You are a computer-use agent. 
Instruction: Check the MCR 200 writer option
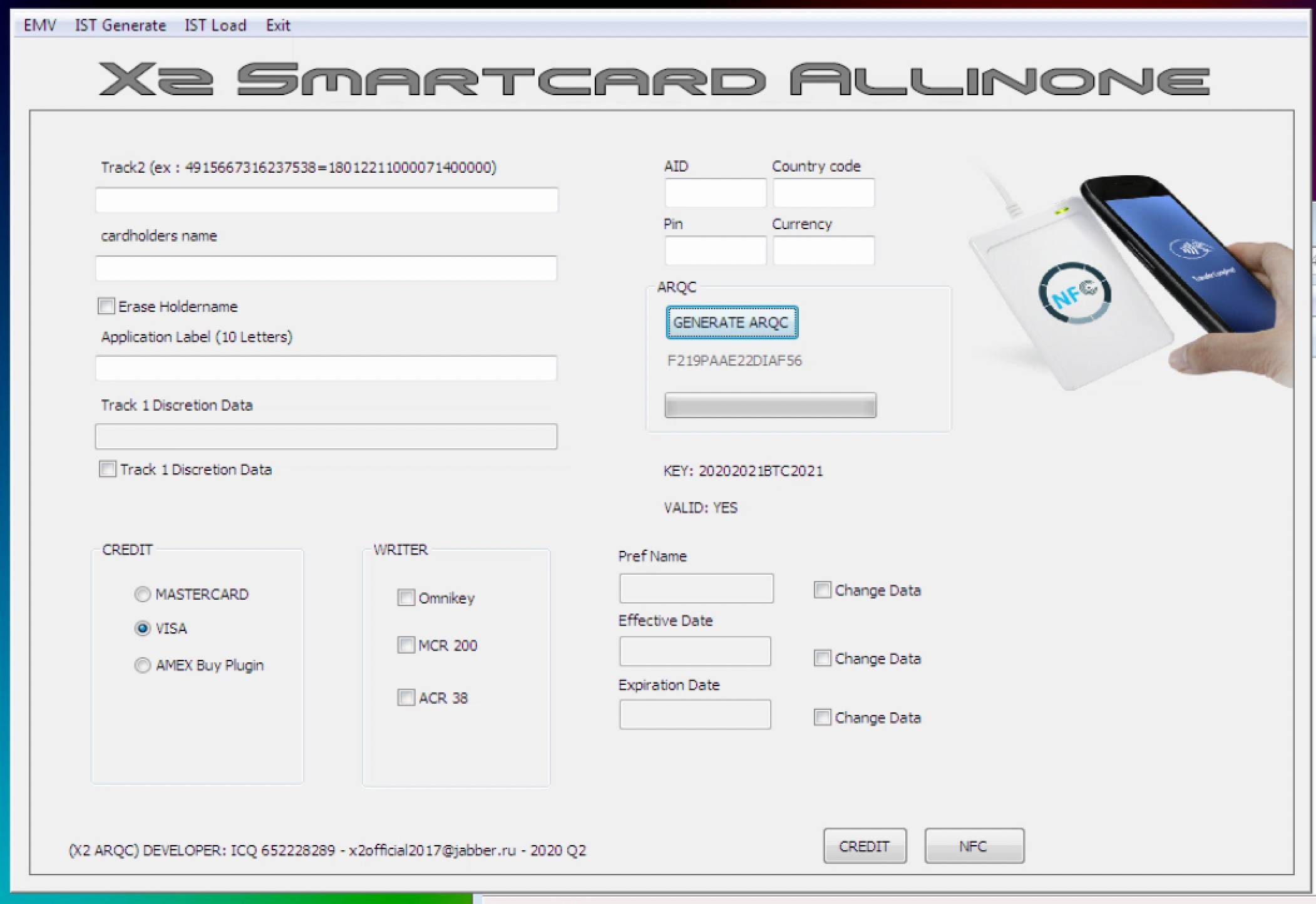(406, 645)
